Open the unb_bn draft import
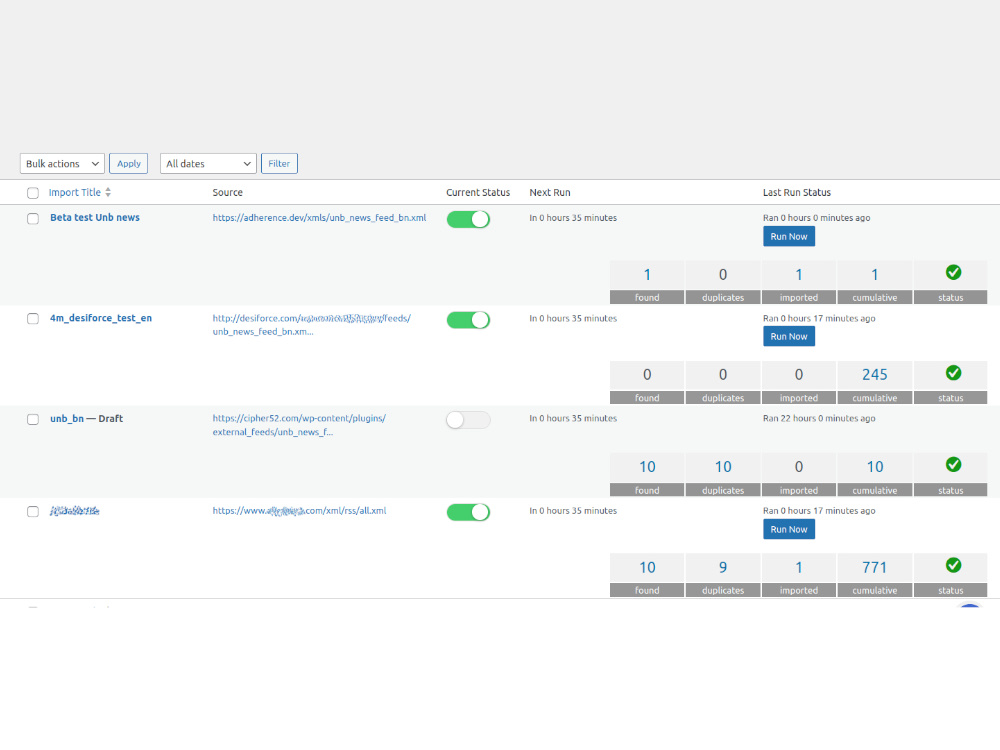The height and width of the screenshot is (750, 1000). (x=67, y=418)
